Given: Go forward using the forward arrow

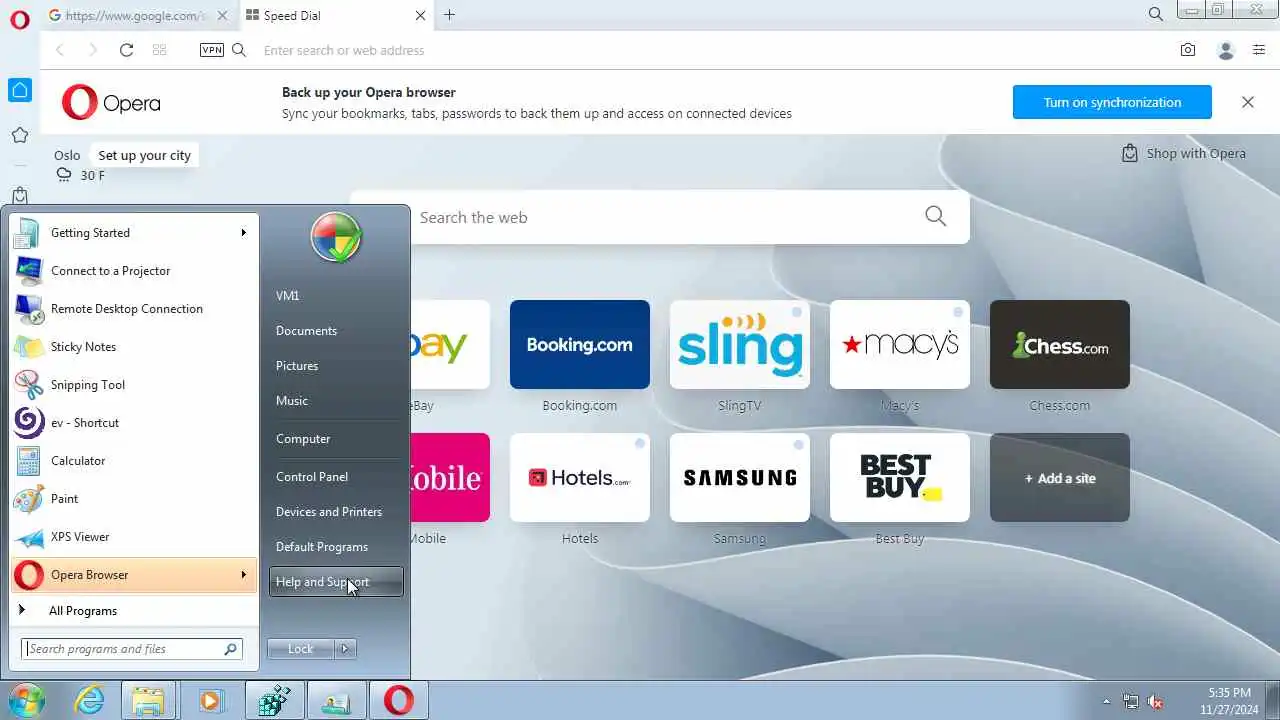Looking at the screenshot, I should pyautogui.click(x=93, y=50).
